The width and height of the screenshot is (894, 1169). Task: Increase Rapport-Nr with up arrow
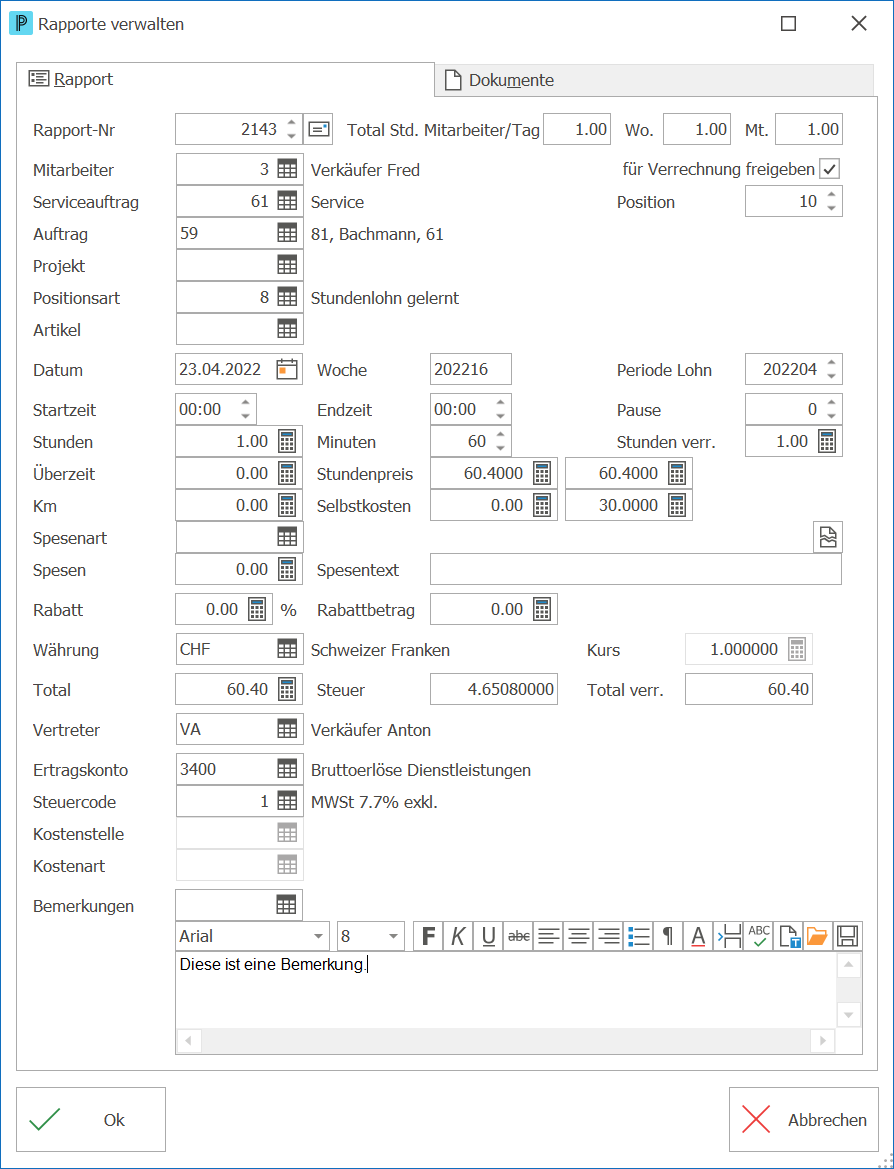(292, 123)
